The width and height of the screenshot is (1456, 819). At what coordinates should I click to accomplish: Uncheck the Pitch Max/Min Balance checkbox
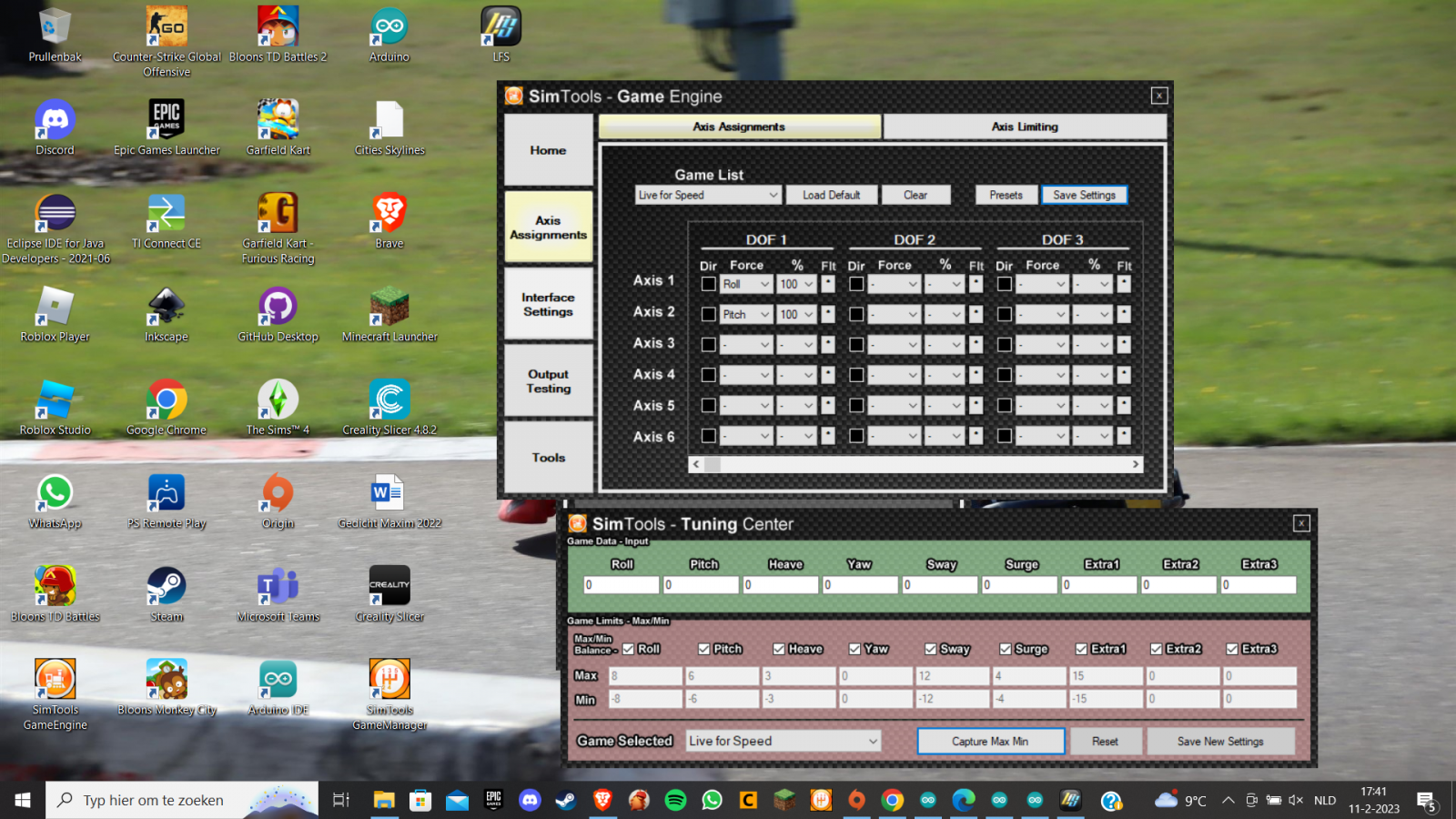point(704,649)
